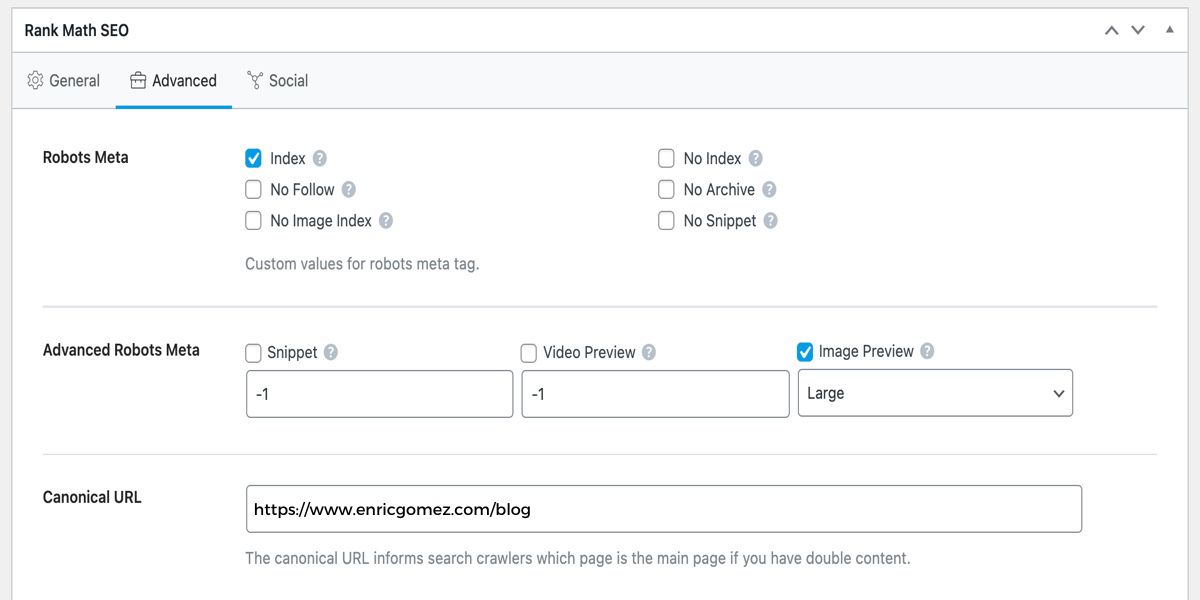Click help icon next to Image Preview
This screenshot has height=600, width=1200.
point(927,351)
